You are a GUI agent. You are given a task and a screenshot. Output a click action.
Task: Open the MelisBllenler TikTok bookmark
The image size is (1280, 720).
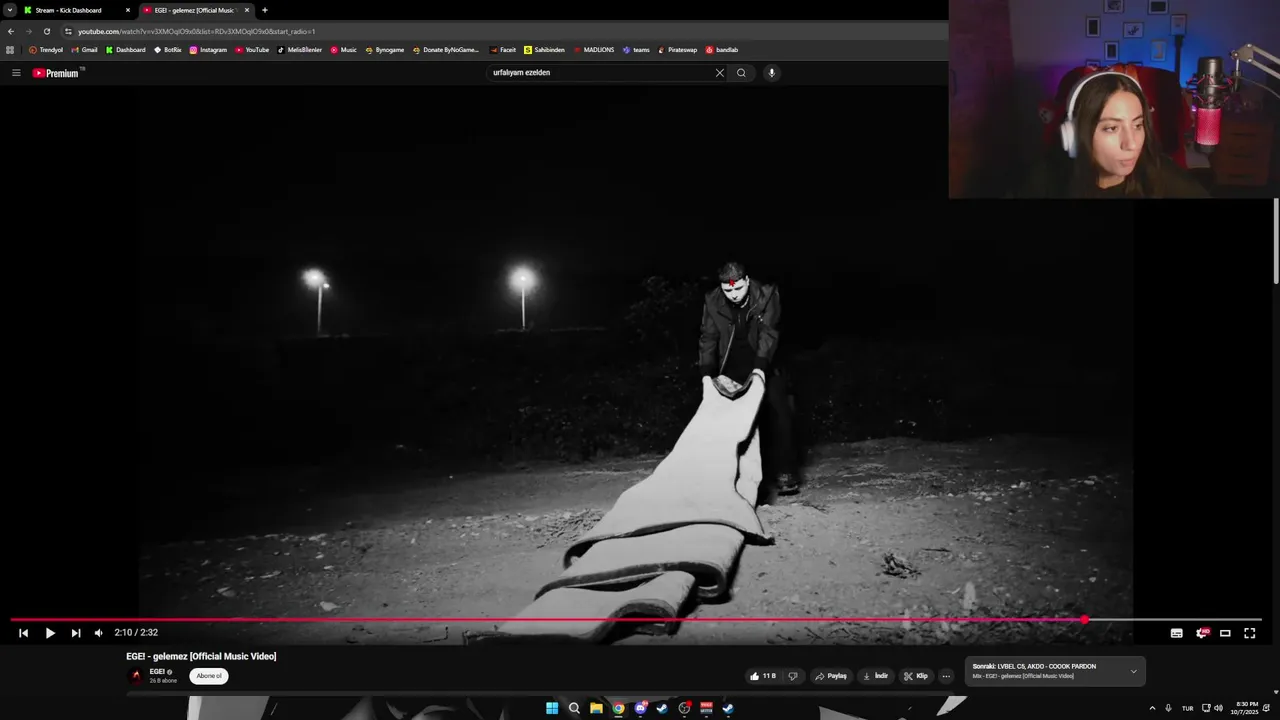300,50
